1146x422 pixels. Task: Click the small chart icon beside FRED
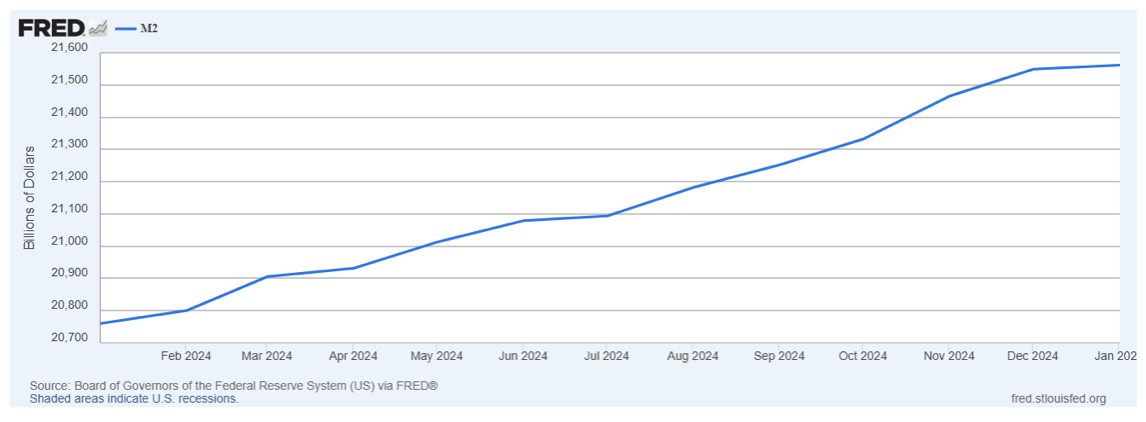coord(98,29)
